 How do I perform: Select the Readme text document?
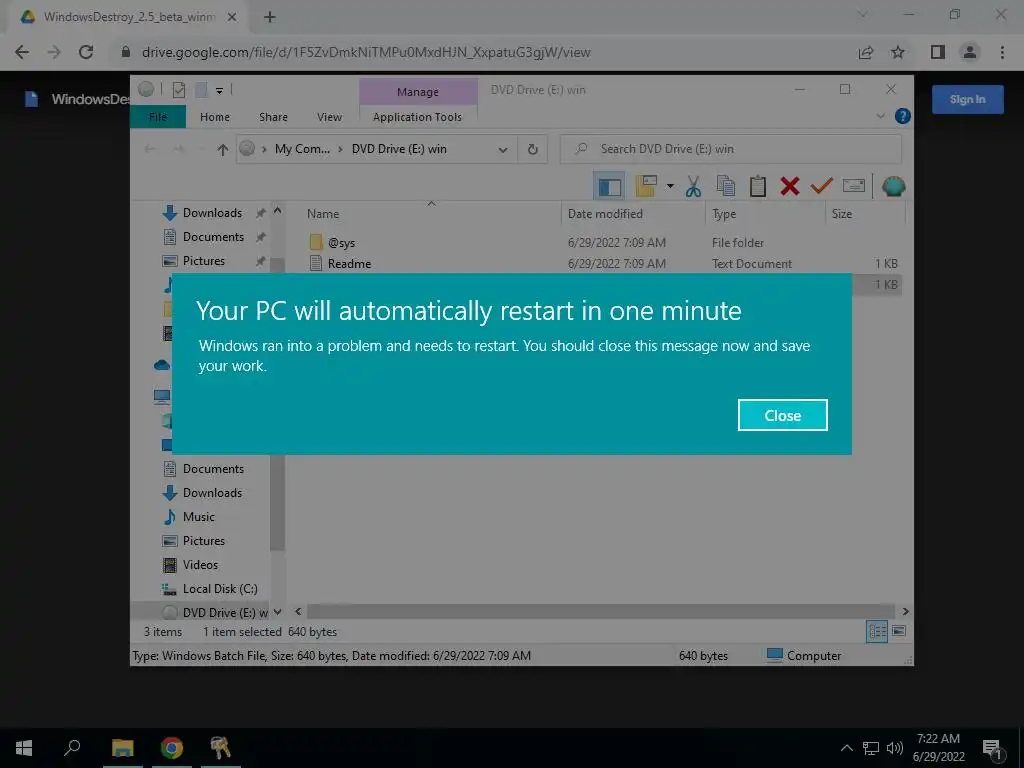[x=349, y=264]
